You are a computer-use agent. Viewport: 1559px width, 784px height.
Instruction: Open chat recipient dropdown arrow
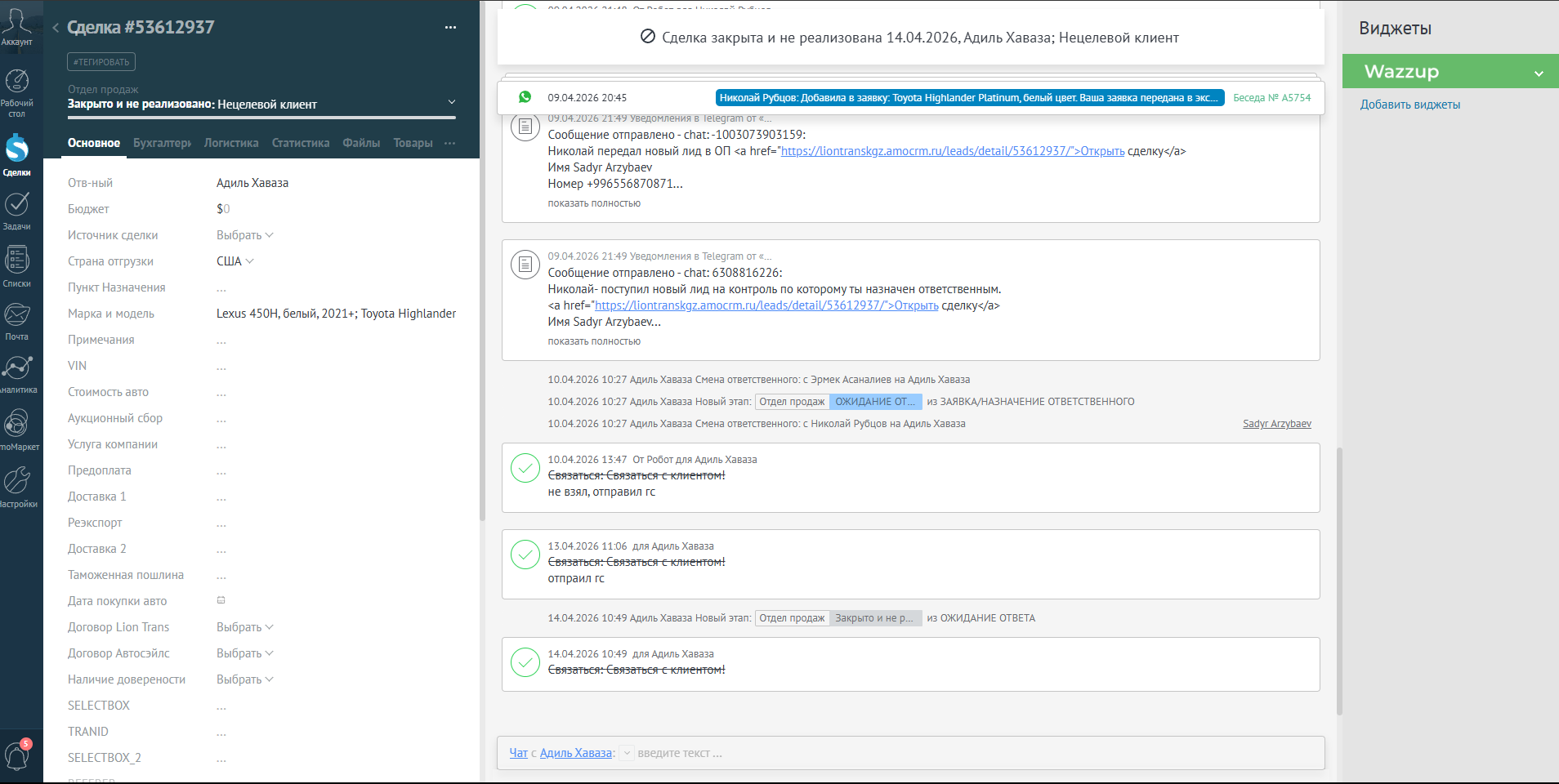[627, 753]
